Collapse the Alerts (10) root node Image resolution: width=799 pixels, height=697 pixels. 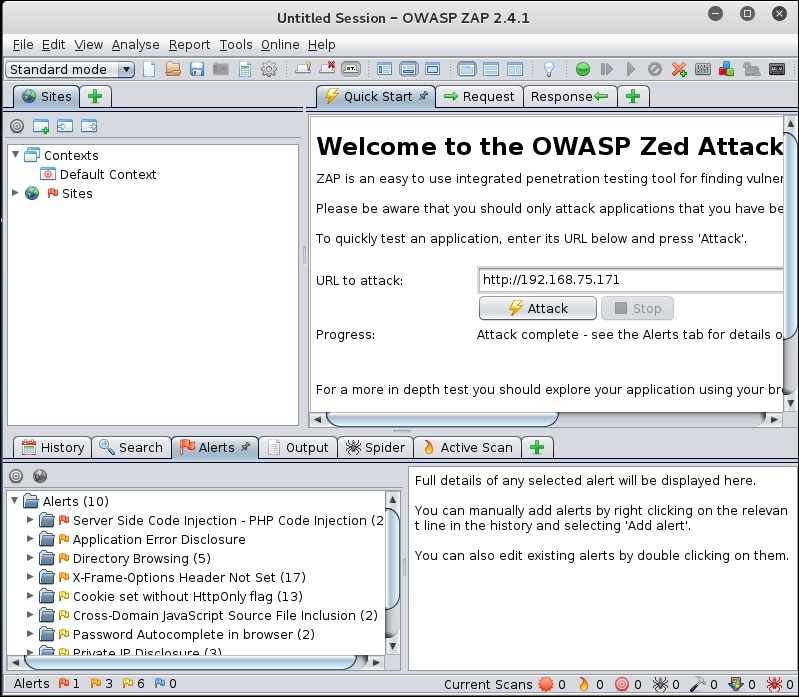(x=15, y=500)
